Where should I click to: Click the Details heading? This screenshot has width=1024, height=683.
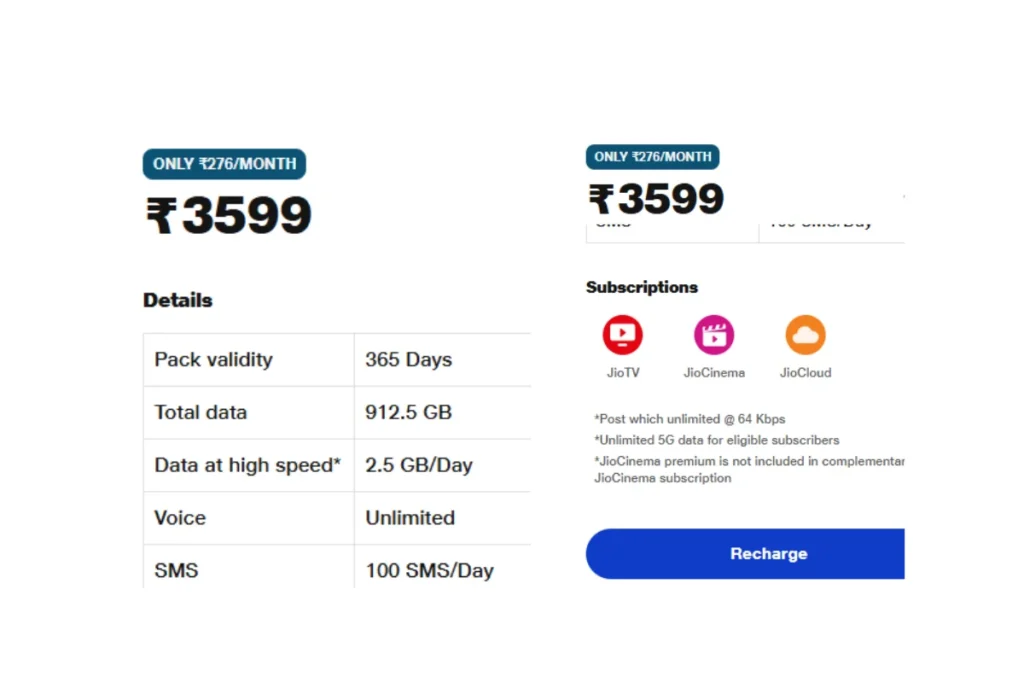click(178, 300)
